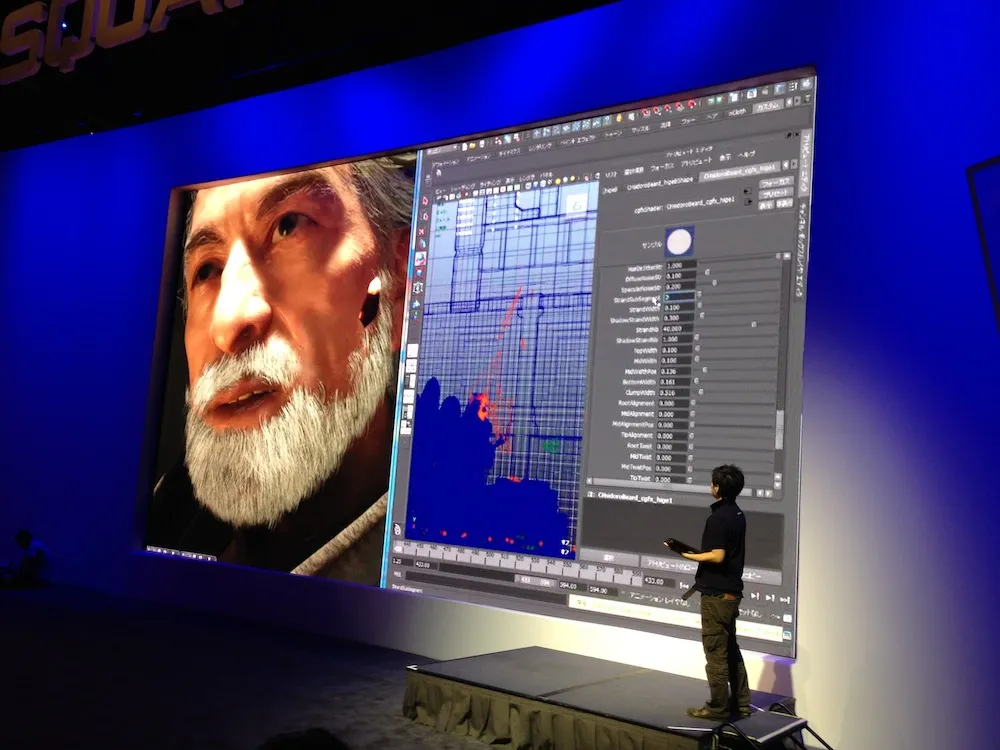Select the Custom shelf tab
This screenshot has height=750, width=1000.
(768, 105)
